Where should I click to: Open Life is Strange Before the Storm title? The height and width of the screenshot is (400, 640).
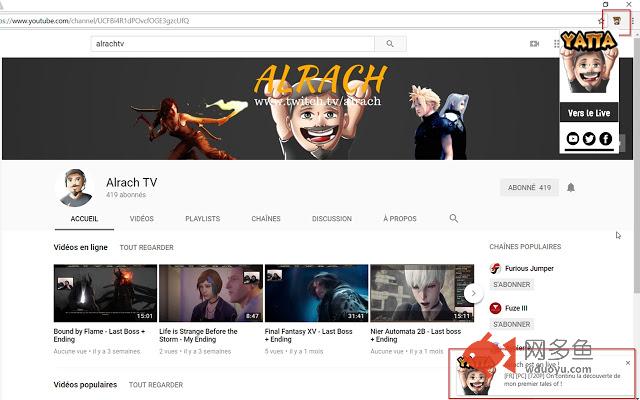click(198, 335)
